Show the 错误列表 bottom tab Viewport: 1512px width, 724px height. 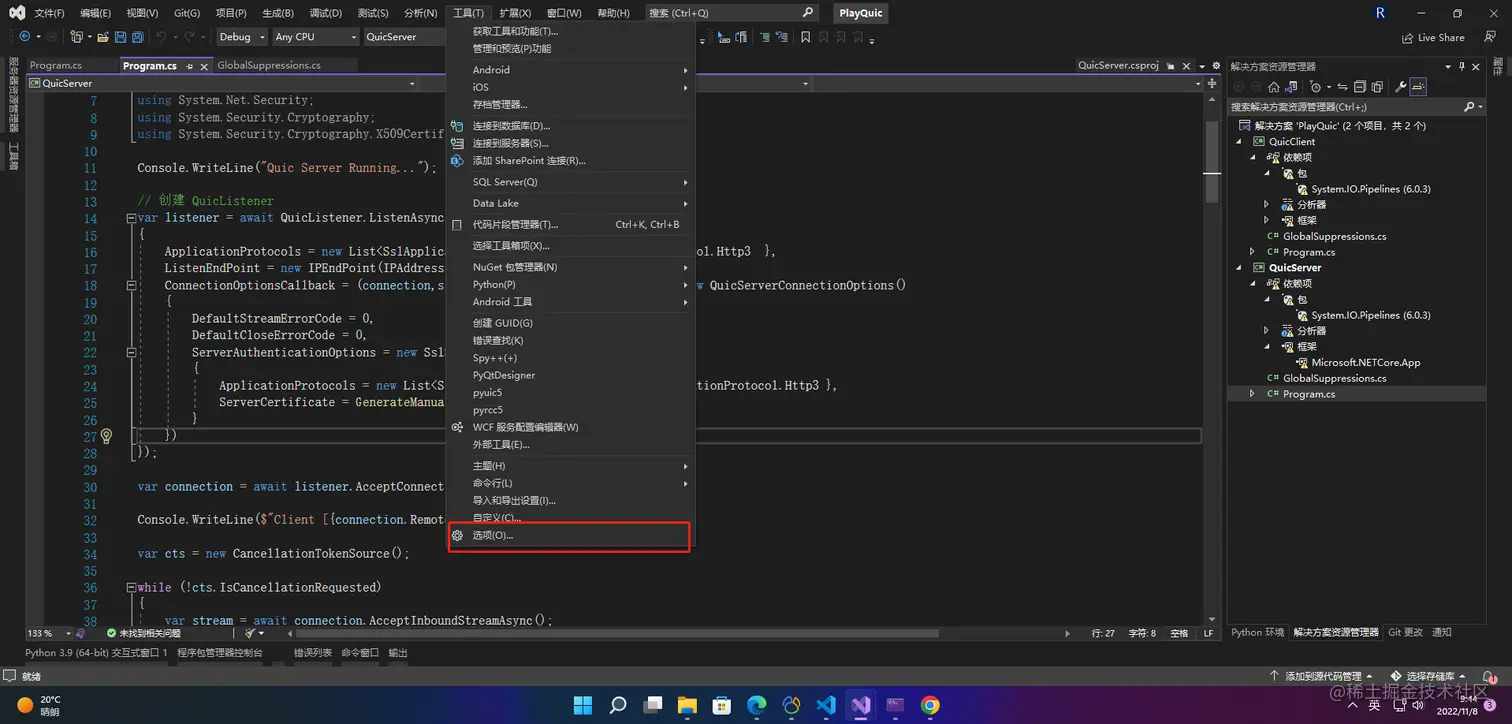[x=312, y=653]
